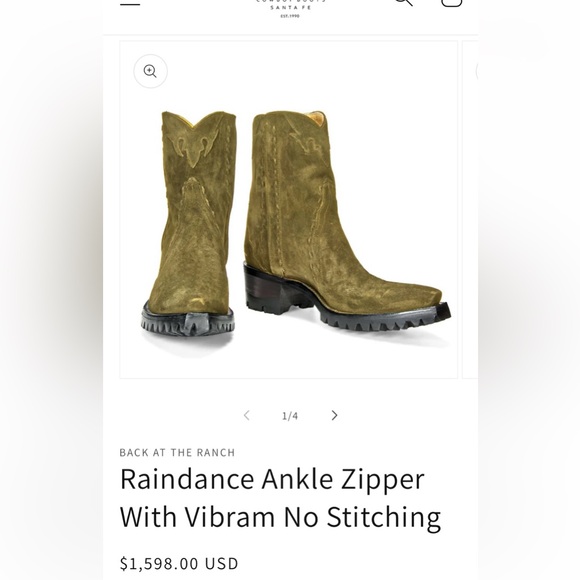Open the main olive suede boots photo
The height and width of the screenshot is (580, 580).
[289, 210]
